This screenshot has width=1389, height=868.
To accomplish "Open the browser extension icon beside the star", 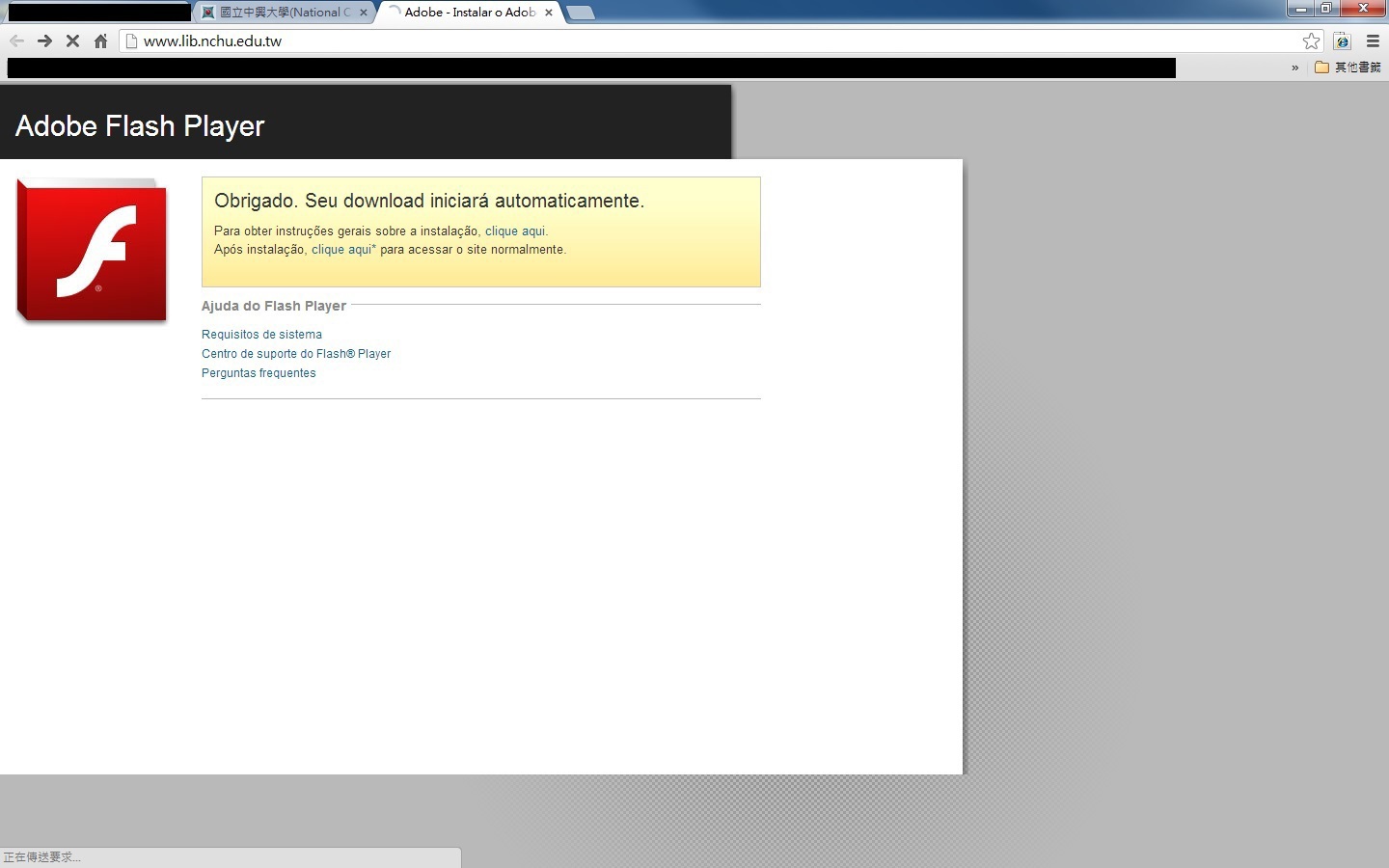I will click(x=1342, y=41).
